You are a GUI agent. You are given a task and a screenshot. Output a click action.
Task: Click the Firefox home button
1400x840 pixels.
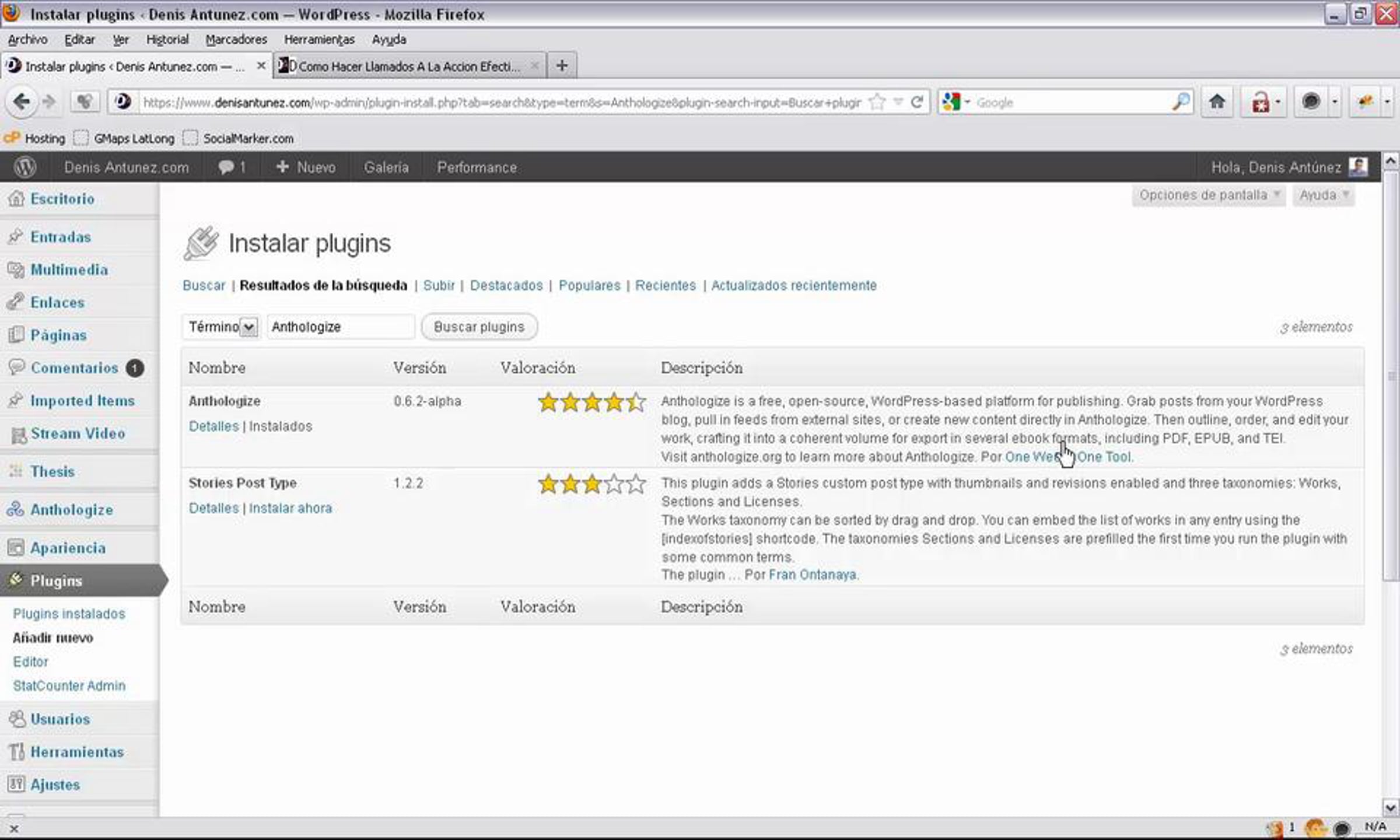[1216, 103]
